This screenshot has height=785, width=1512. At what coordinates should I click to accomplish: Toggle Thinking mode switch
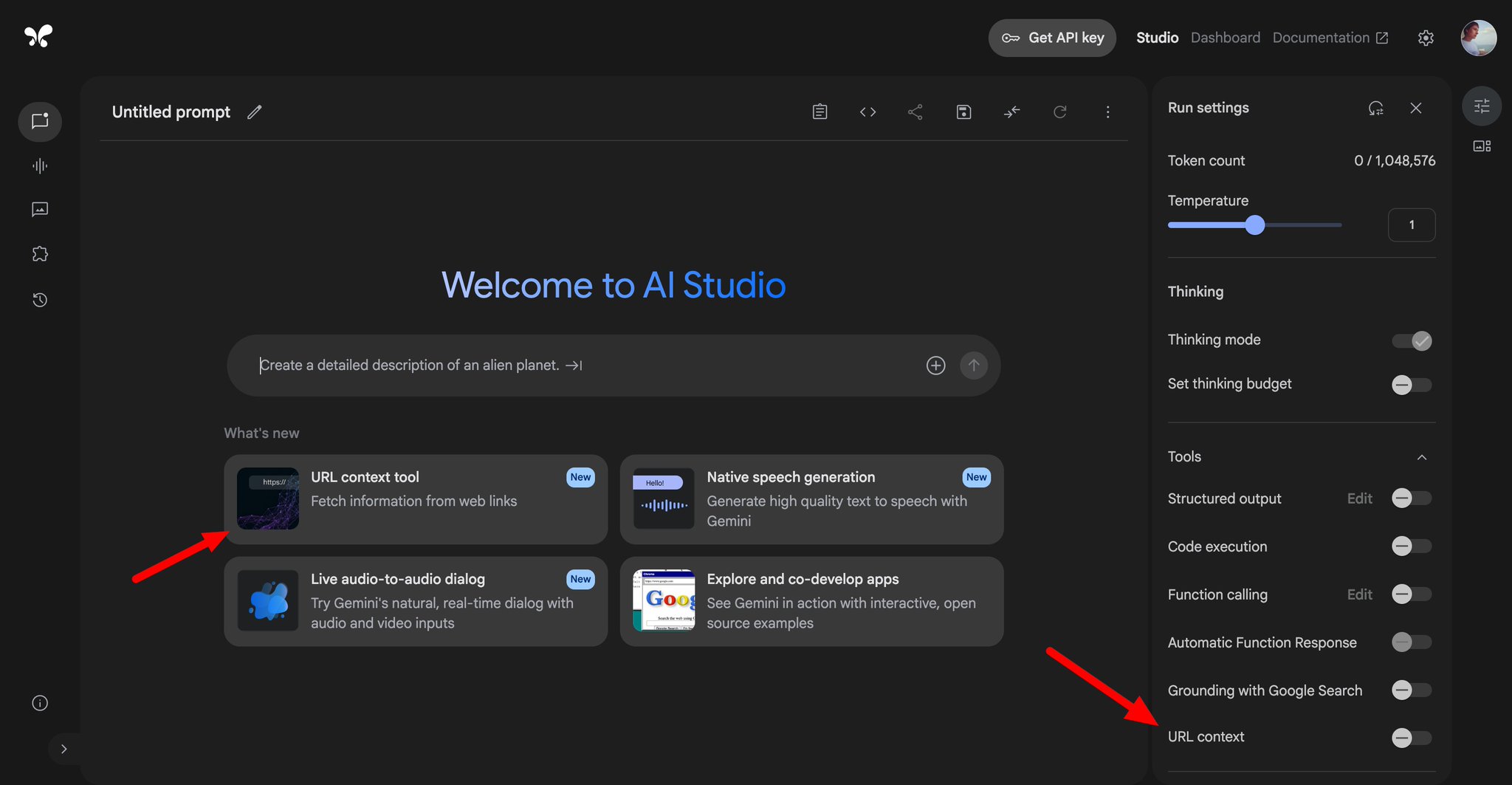pyautogui.click(x=1412, y=340)
